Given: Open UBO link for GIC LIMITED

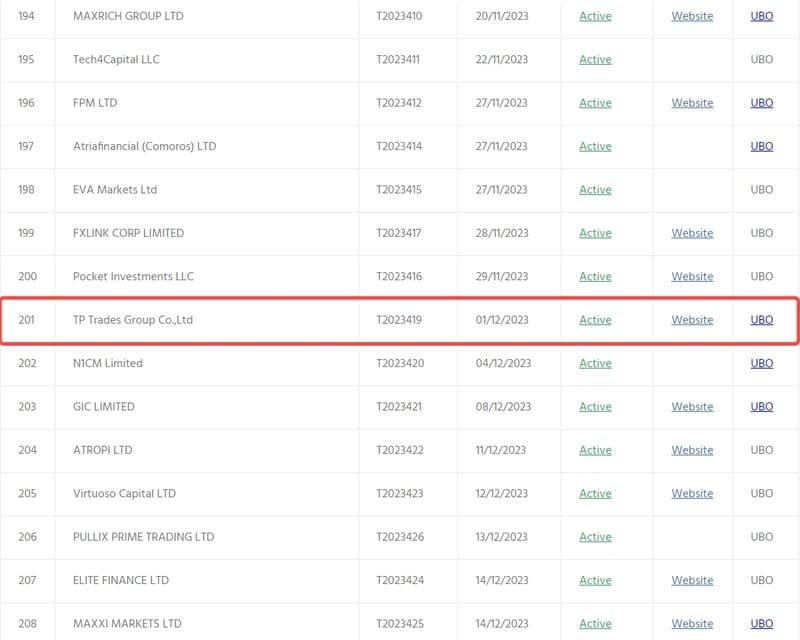Looking at the screenshot, I should (762, 407).
